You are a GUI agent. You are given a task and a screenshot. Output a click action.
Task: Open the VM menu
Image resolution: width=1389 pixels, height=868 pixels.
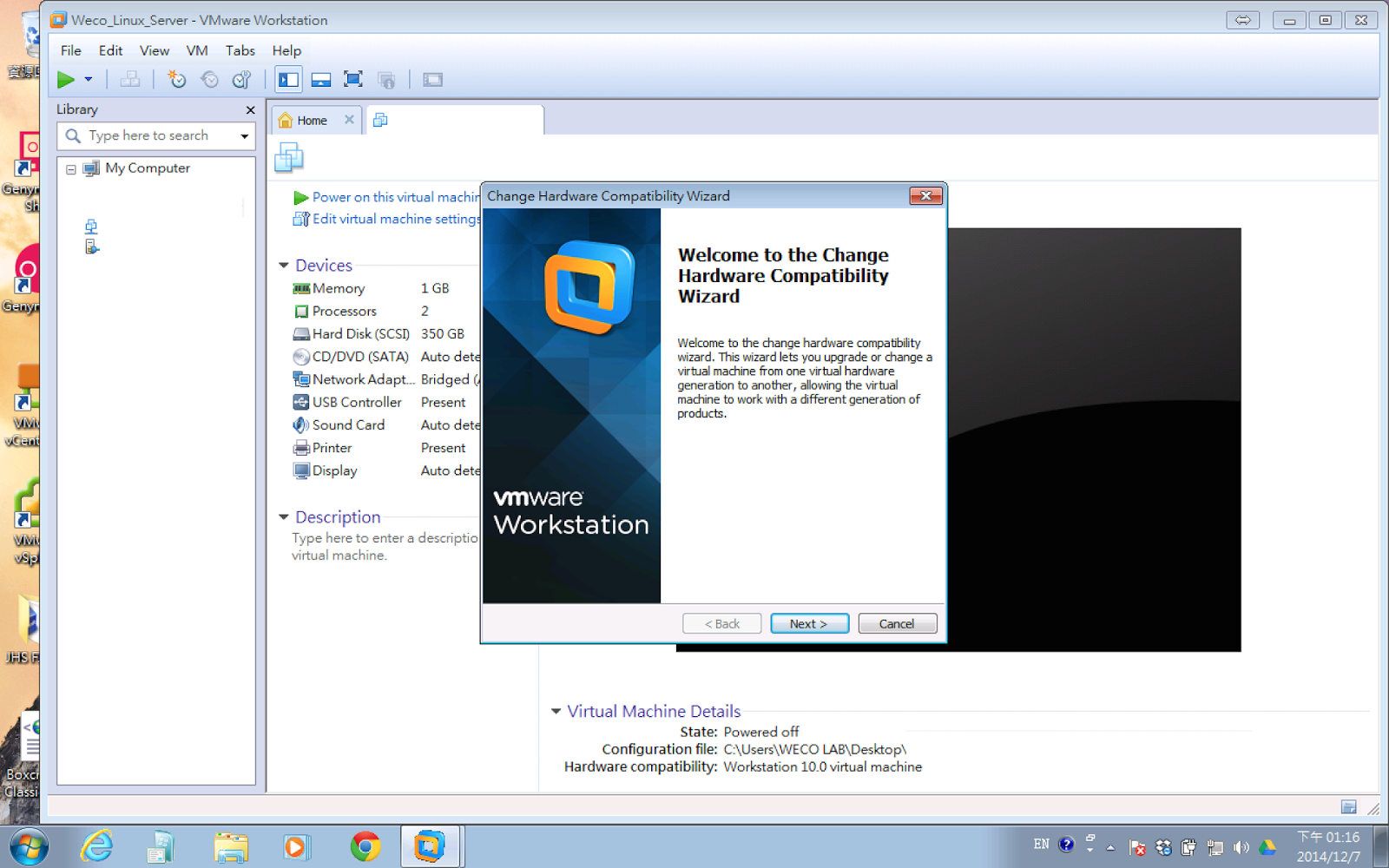[197, 50]
